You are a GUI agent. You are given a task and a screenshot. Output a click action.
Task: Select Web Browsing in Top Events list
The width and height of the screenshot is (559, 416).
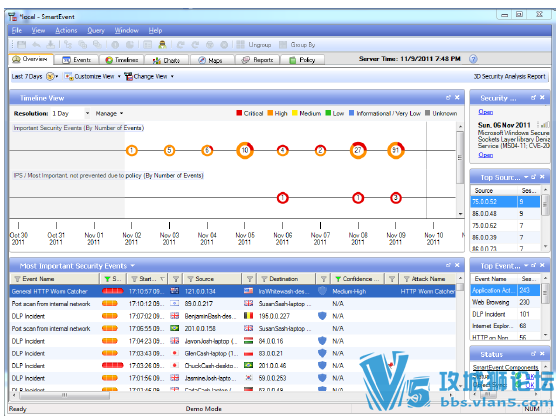coord(506,302)
